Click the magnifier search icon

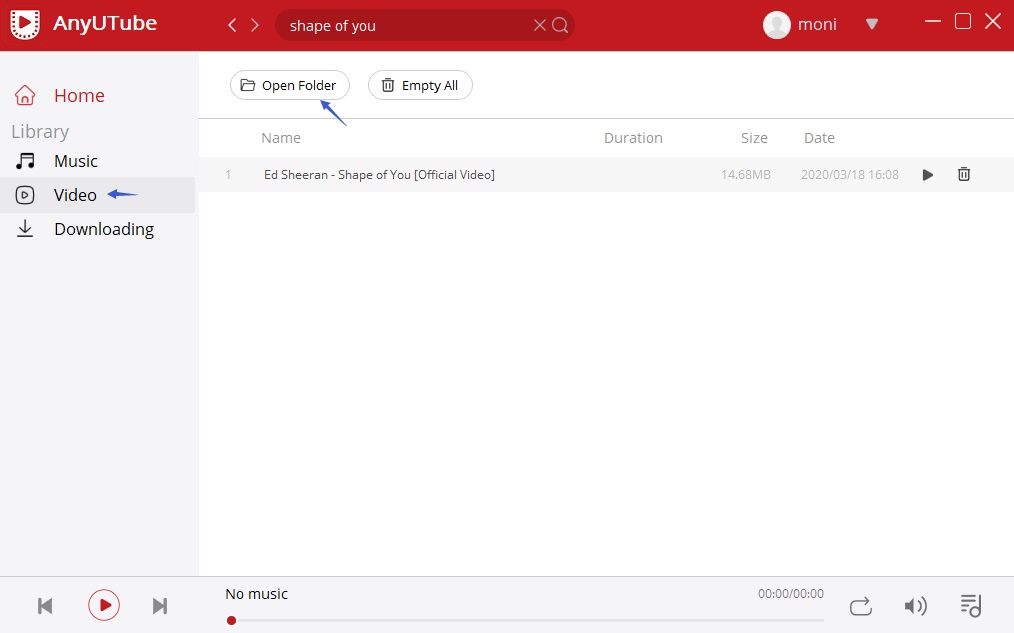tap(560, 25)
